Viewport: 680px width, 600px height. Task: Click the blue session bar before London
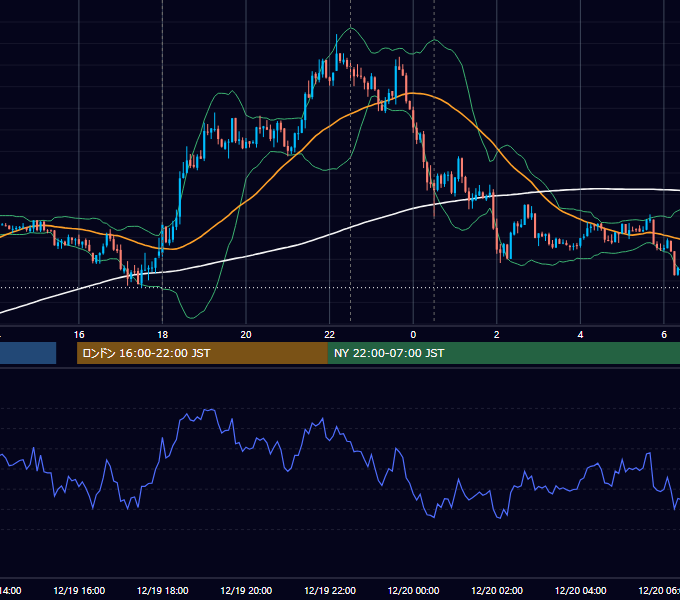(28, 353)
